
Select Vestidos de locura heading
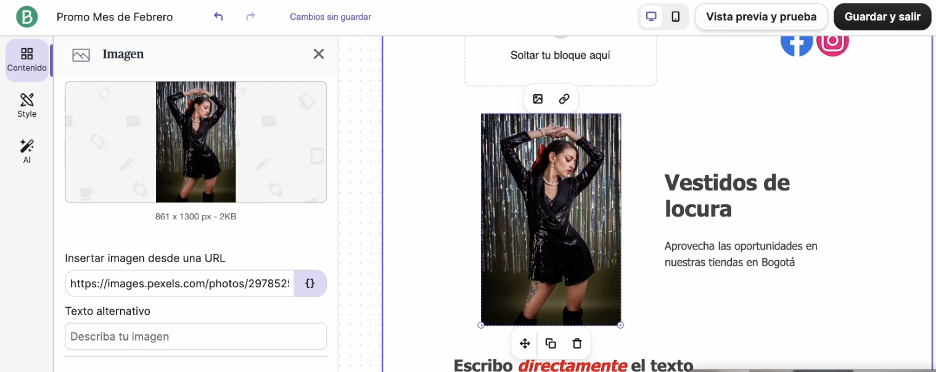pos(727,195)
